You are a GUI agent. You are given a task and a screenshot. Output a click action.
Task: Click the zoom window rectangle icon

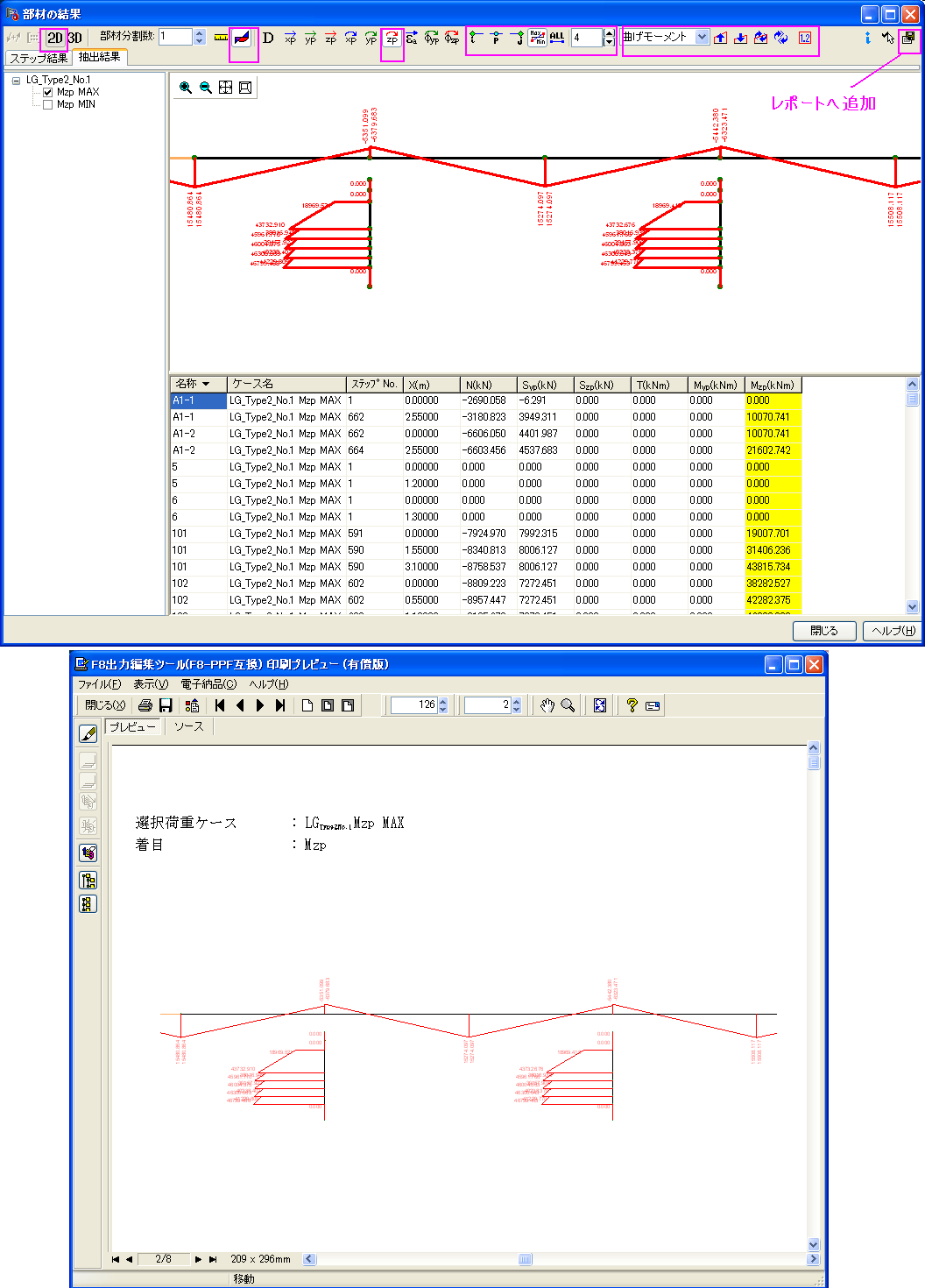(x=245, y=88)
